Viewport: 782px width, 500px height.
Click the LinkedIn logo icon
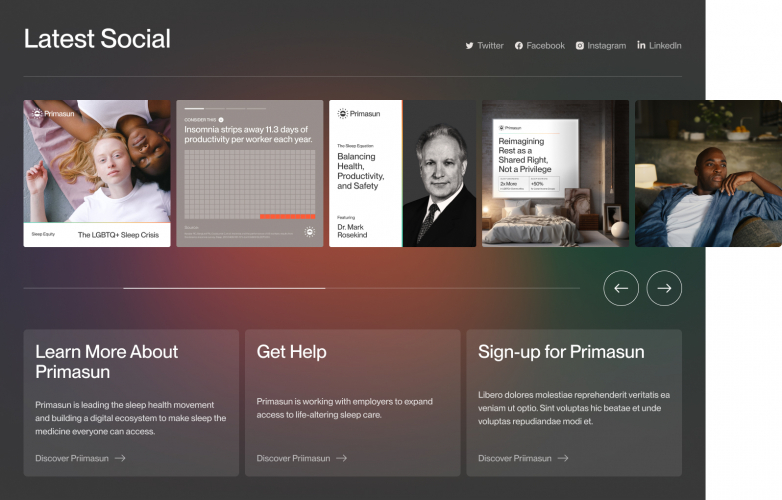coord(641,45)
